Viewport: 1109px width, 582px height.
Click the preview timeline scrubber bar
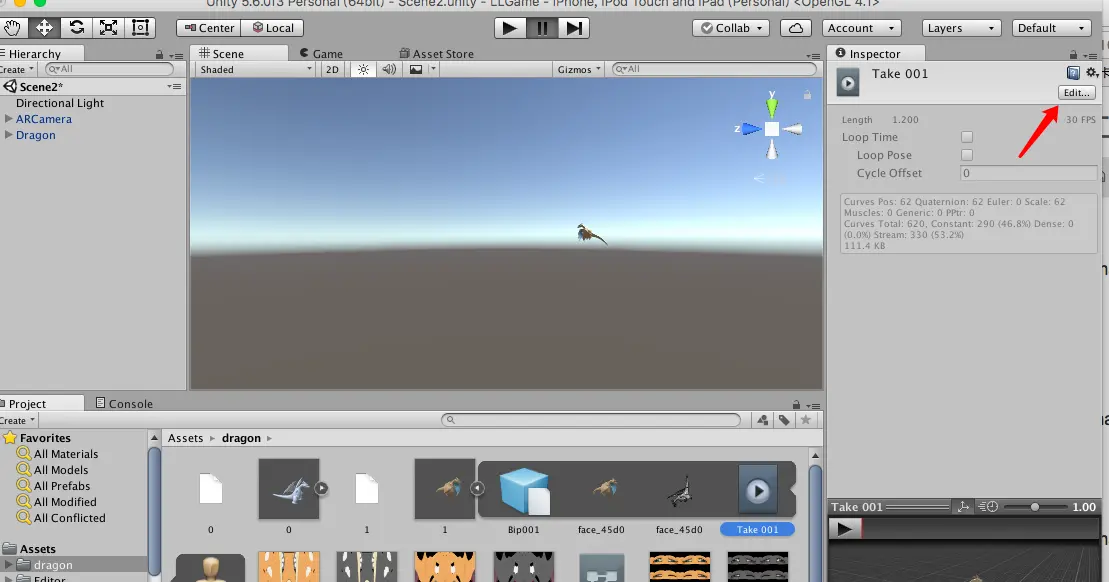click(x=979, y=528)
